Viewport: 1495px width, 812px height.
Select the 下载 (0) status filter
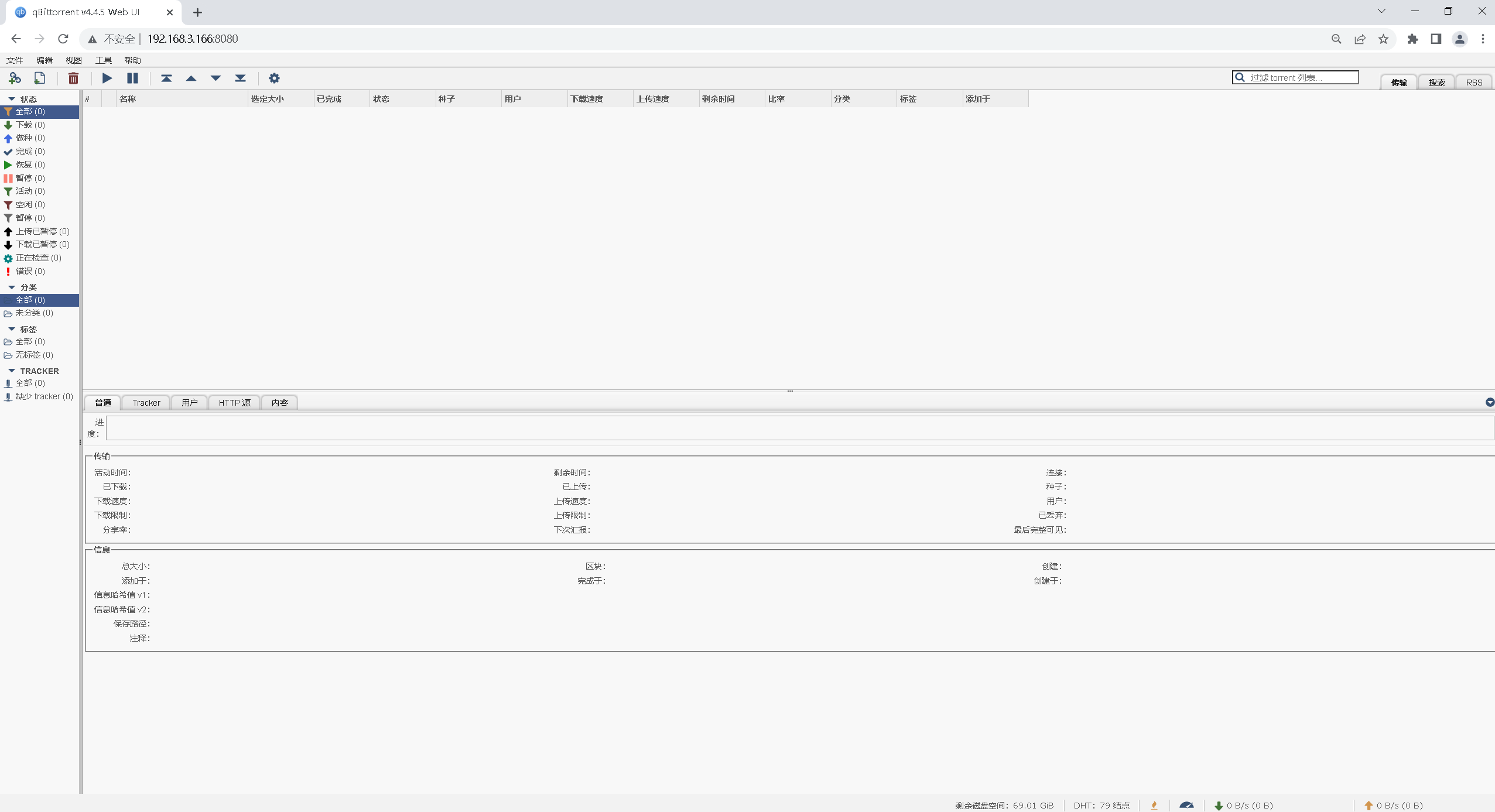[30, 125]
